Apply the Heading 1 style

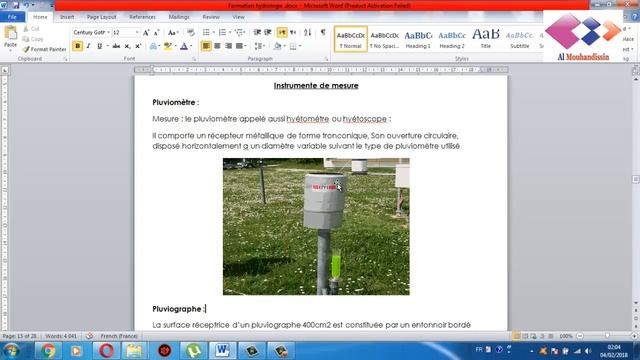pos(418,39)
